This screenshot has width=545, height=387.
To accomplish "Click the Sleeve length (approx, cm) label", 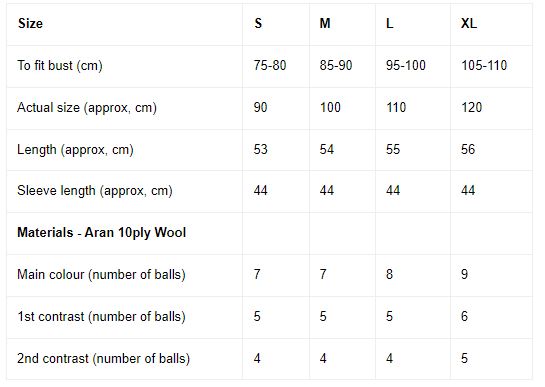I will 95,191.
